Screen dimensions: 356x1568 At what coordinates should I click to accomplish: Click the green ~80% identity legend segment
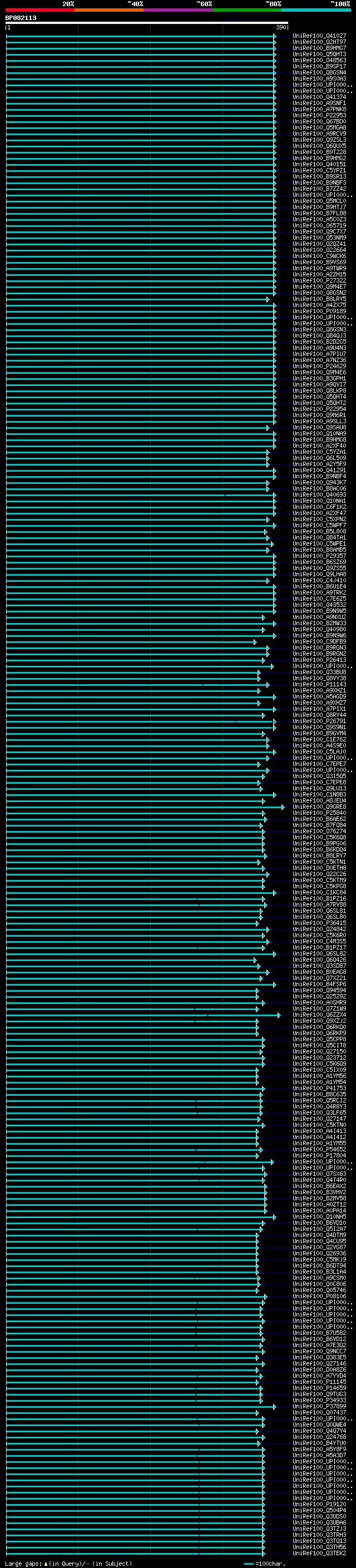coord(247,10)
